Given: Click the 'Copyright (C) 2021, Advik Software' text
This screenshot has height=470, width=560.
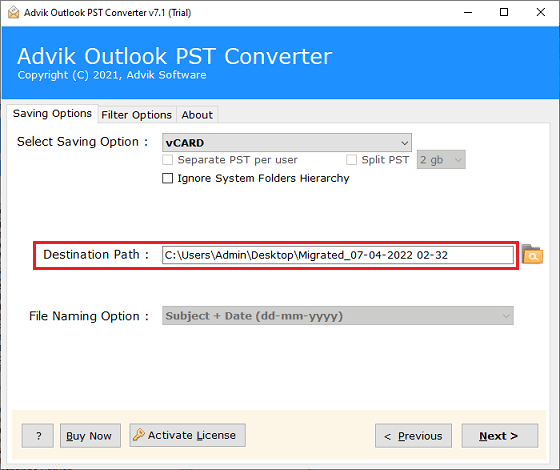Looking at the screenshot, I should pyautogui.click(x=112, y=75).
